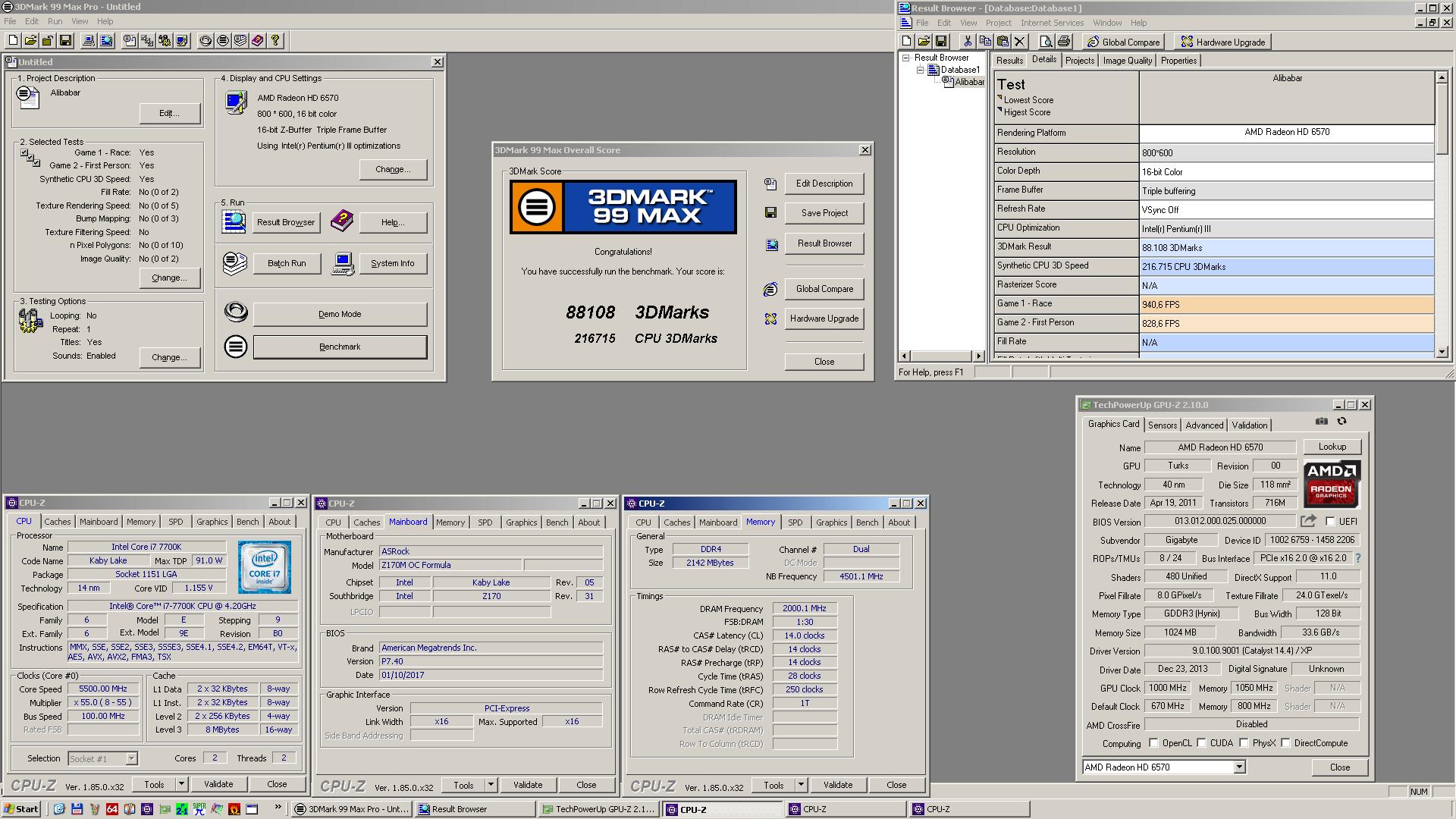The image size is (1456, 819).
Task: Click the GPU-Z BIOS export share icon
Action: pos(1308,521)
